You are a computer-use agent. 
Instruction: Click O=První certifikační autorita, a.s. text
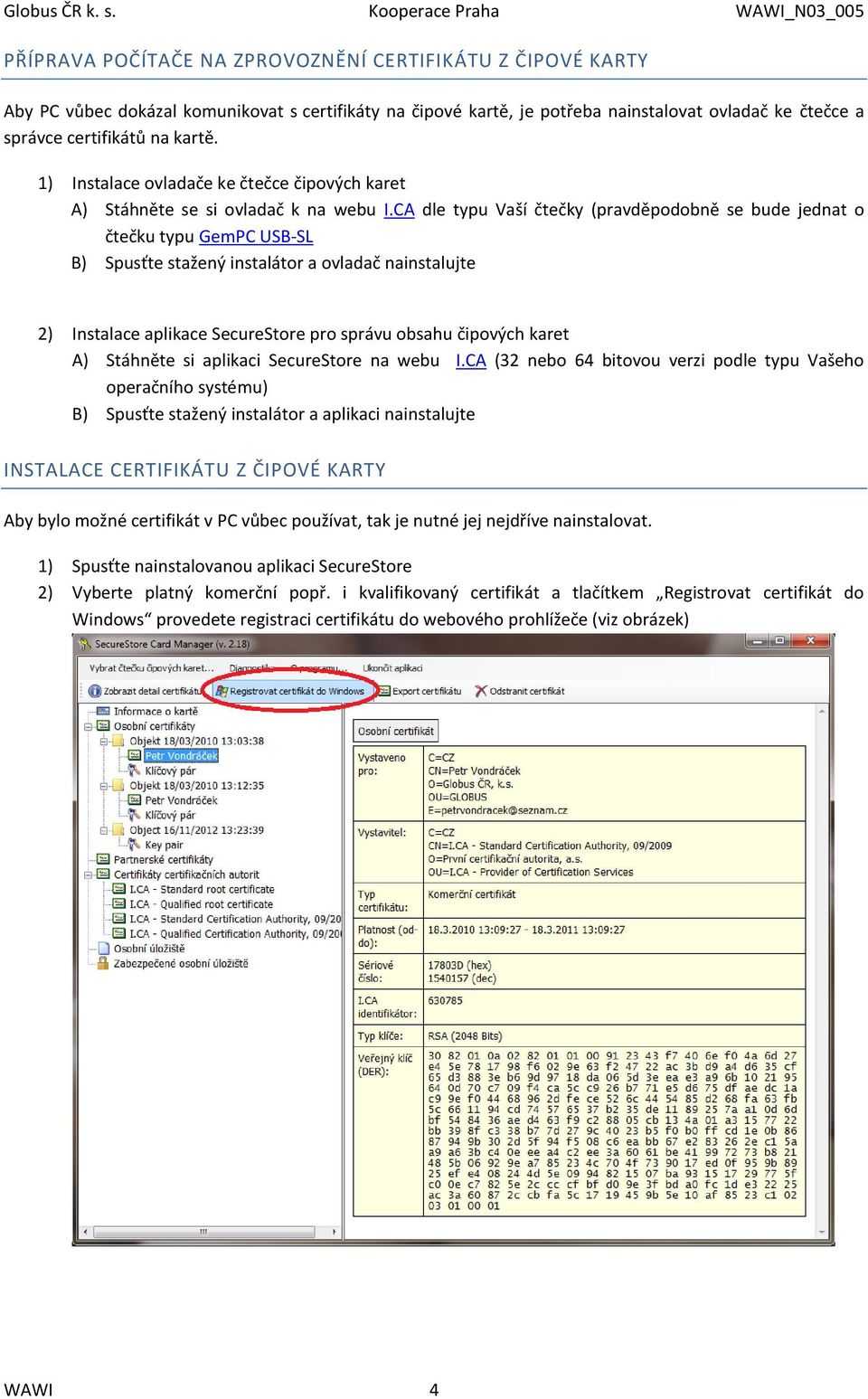coord(505,859)
